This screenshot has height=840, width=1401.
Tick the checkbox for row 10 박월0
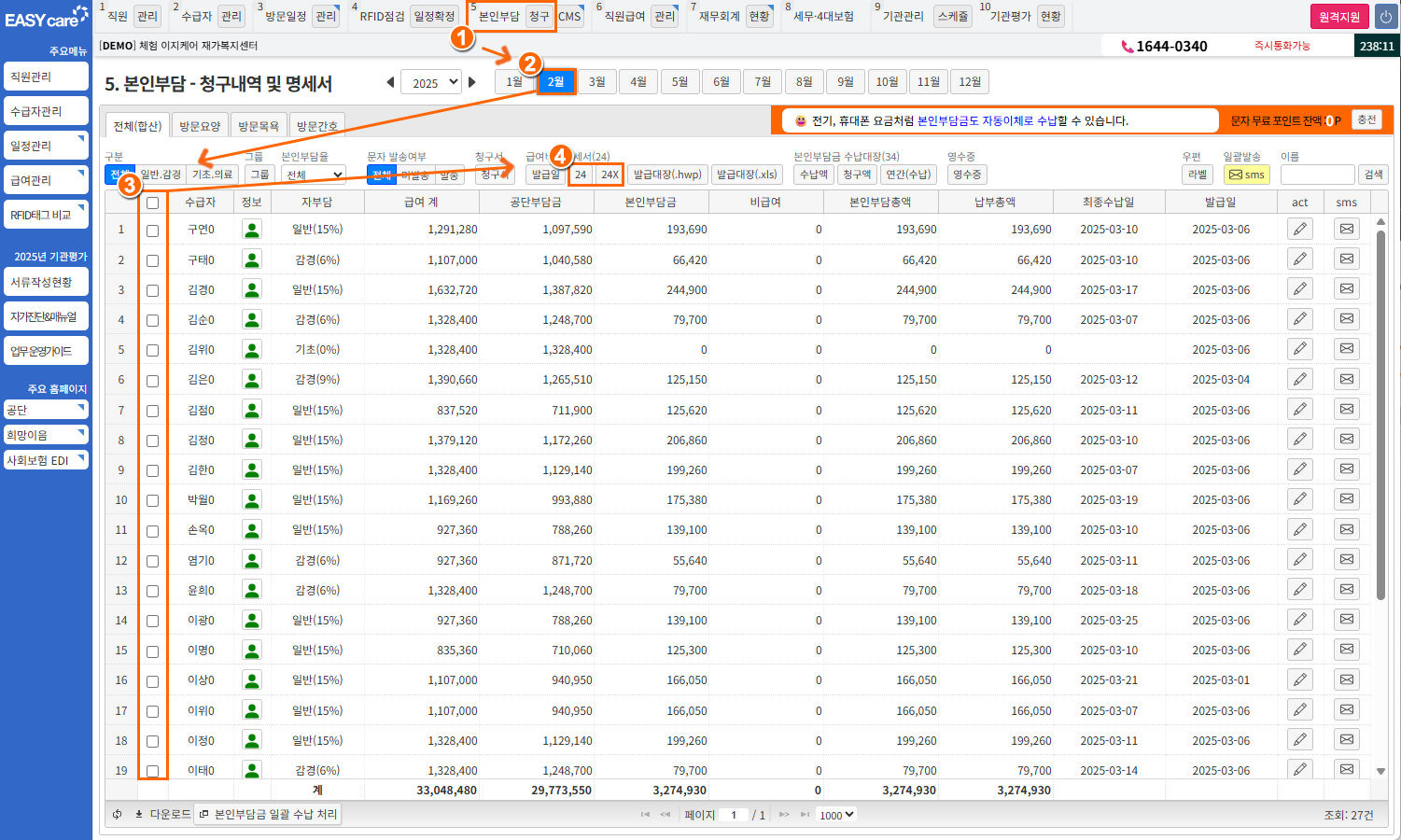click(x=153, y=500)
